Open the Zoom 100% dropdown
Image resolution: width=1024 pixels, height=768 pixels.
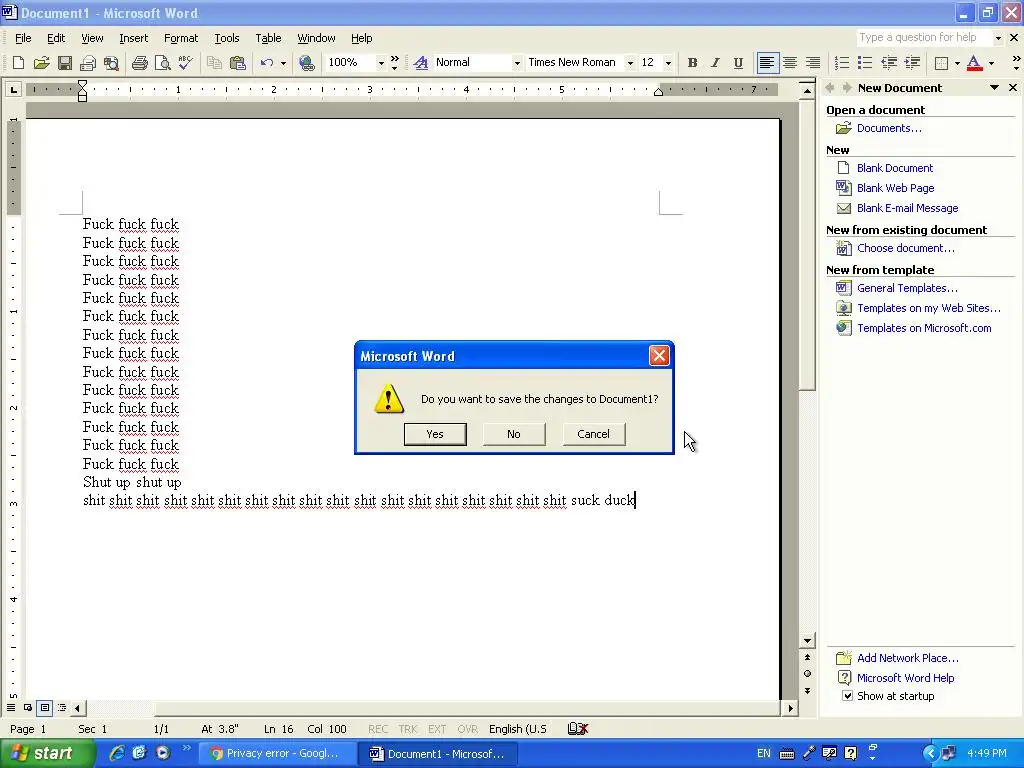tap(381, 63)
